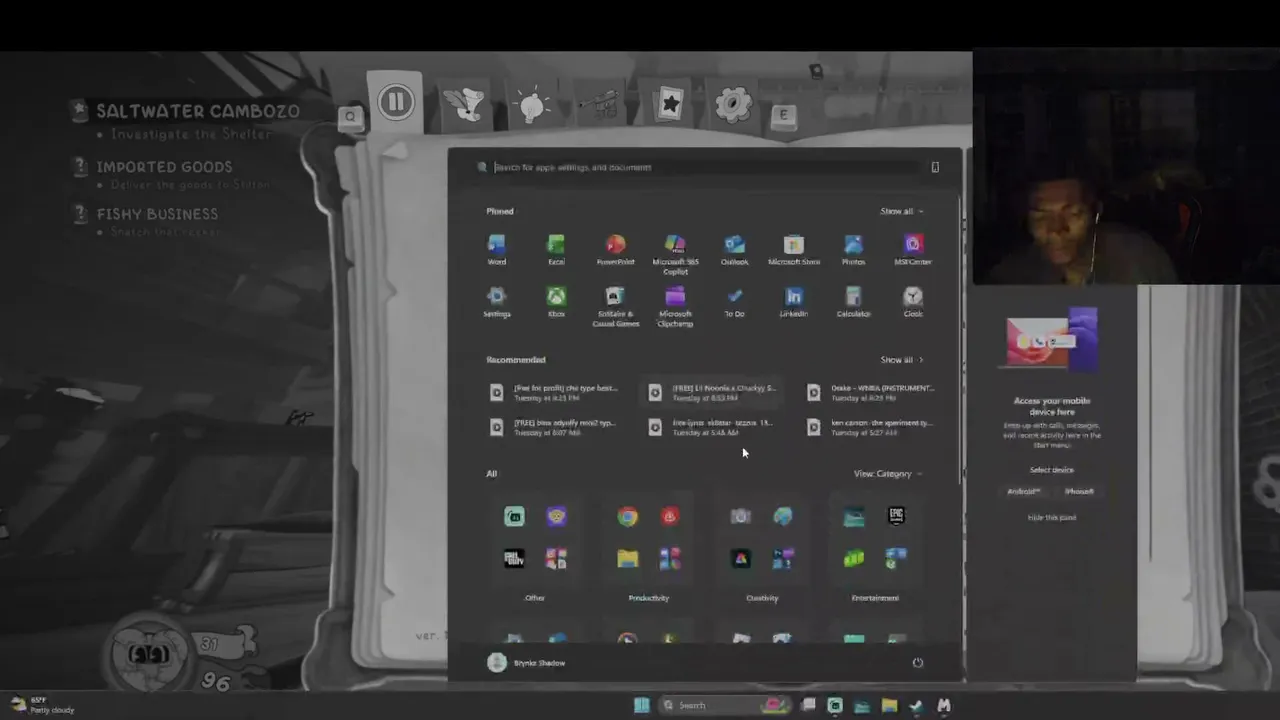
Task: Open the Photos app
Action: point(853,249)
